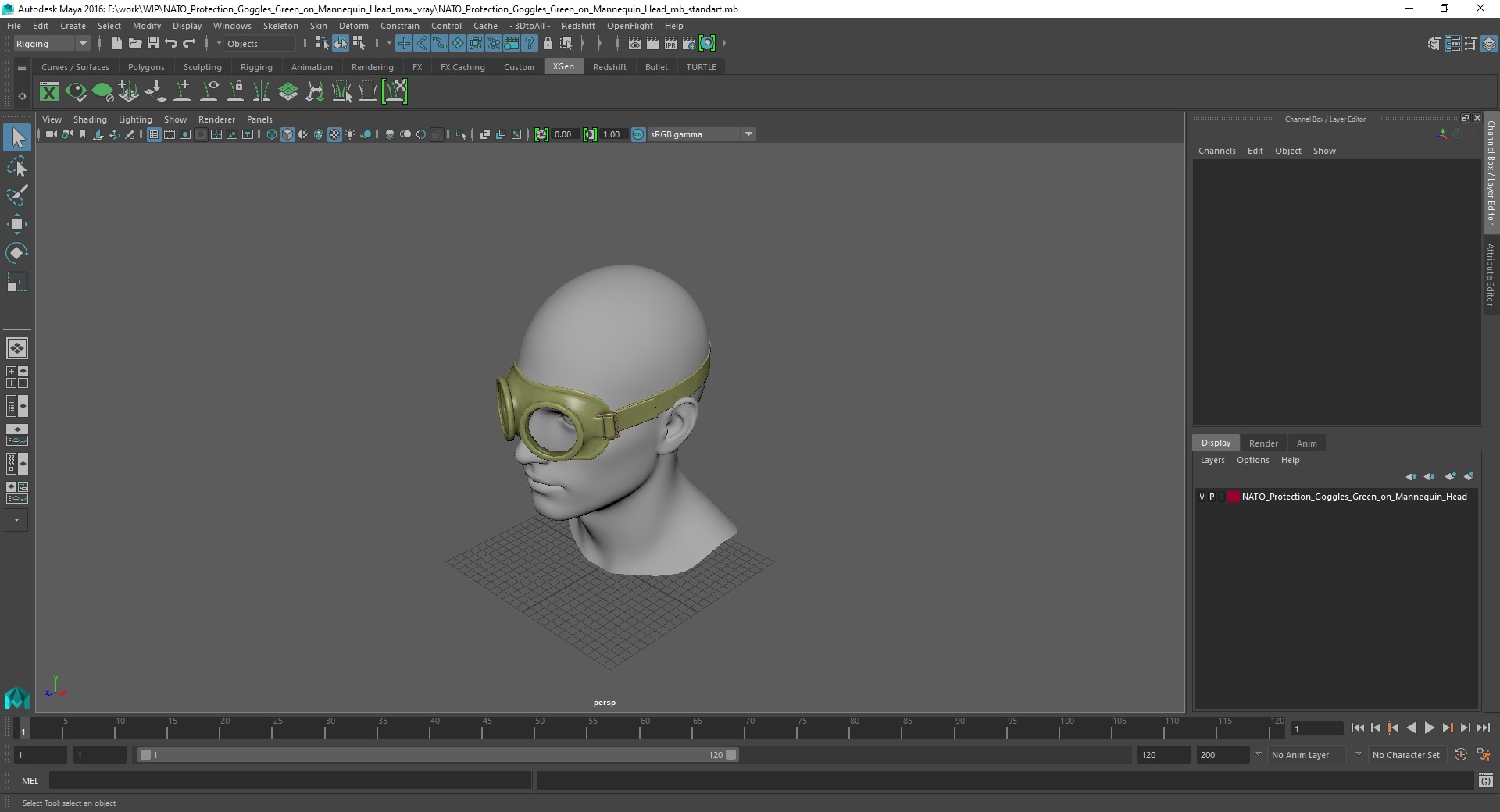Screen dimensions: 1500x812
Task: Switch to the Redshift shelf tab
Action: click(609, 67)
